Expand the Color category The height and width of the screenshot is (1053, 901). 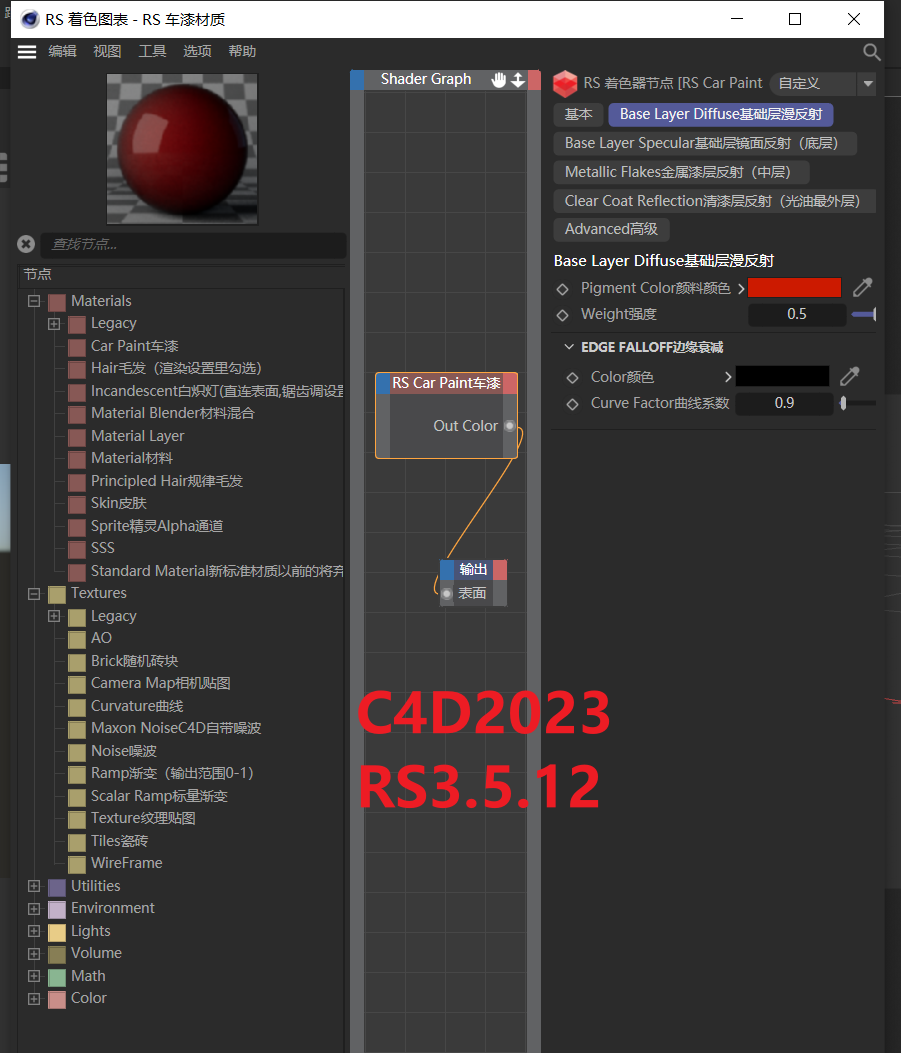[x=34, y=999]
